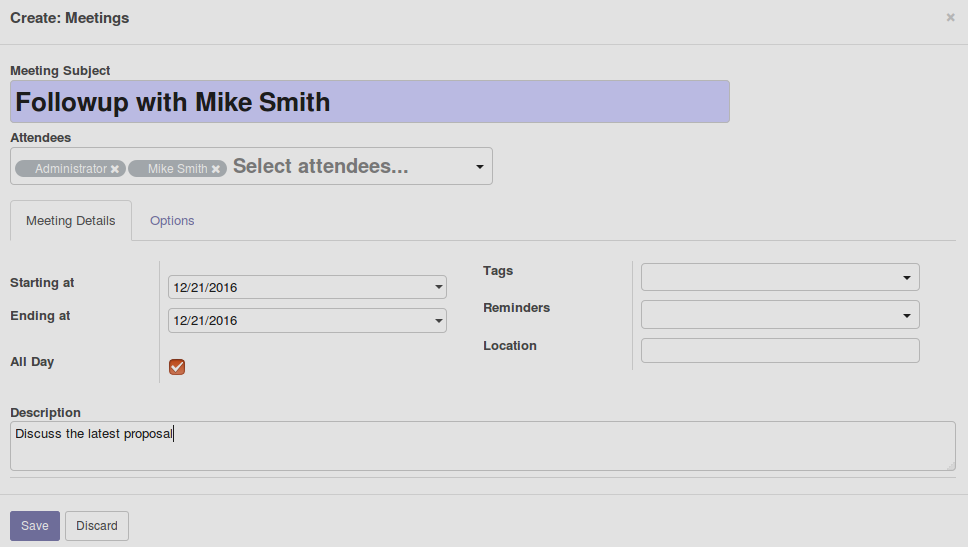Click the Meeting Subject field
The width and height of the screenshot is (968, 547).
(370, 101)
